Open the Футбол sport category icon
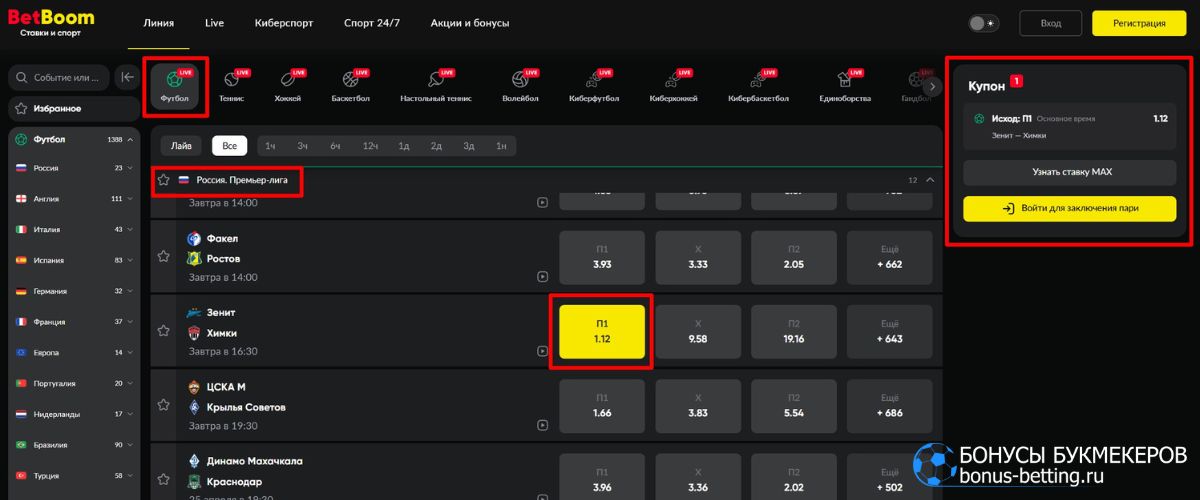This screenshot has width=1200, height=500. 175,86
